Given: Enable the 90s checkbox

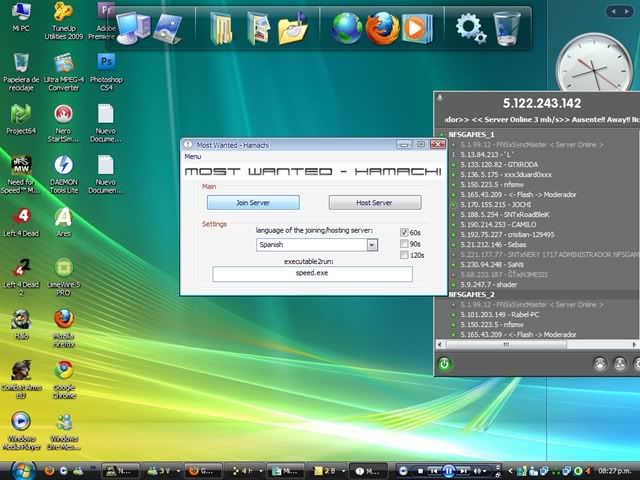Looking at the screenshot, I should point(404,244).
